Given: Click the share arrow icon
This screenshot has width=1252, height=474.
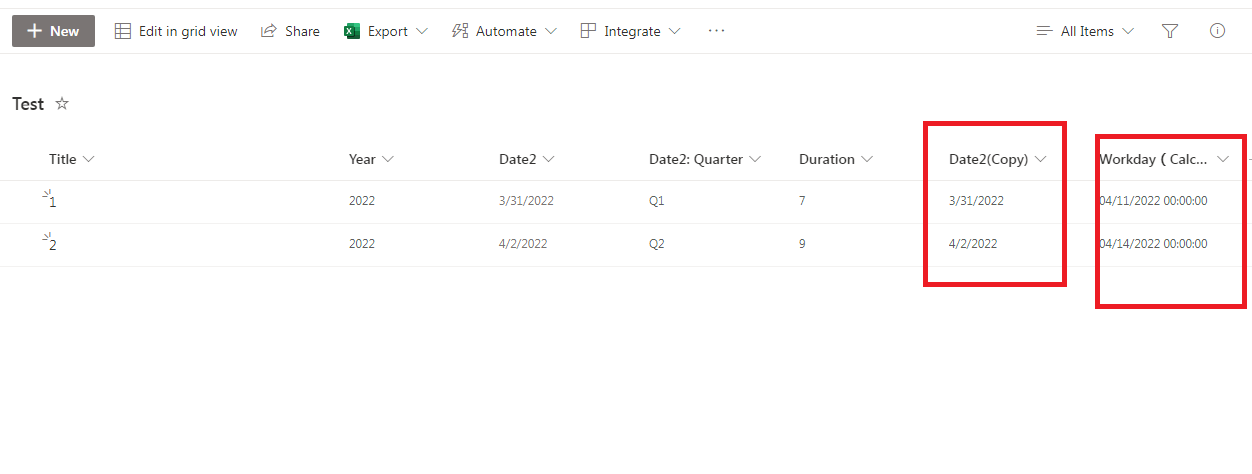Looking at the screenshot, I should point(268,31).
